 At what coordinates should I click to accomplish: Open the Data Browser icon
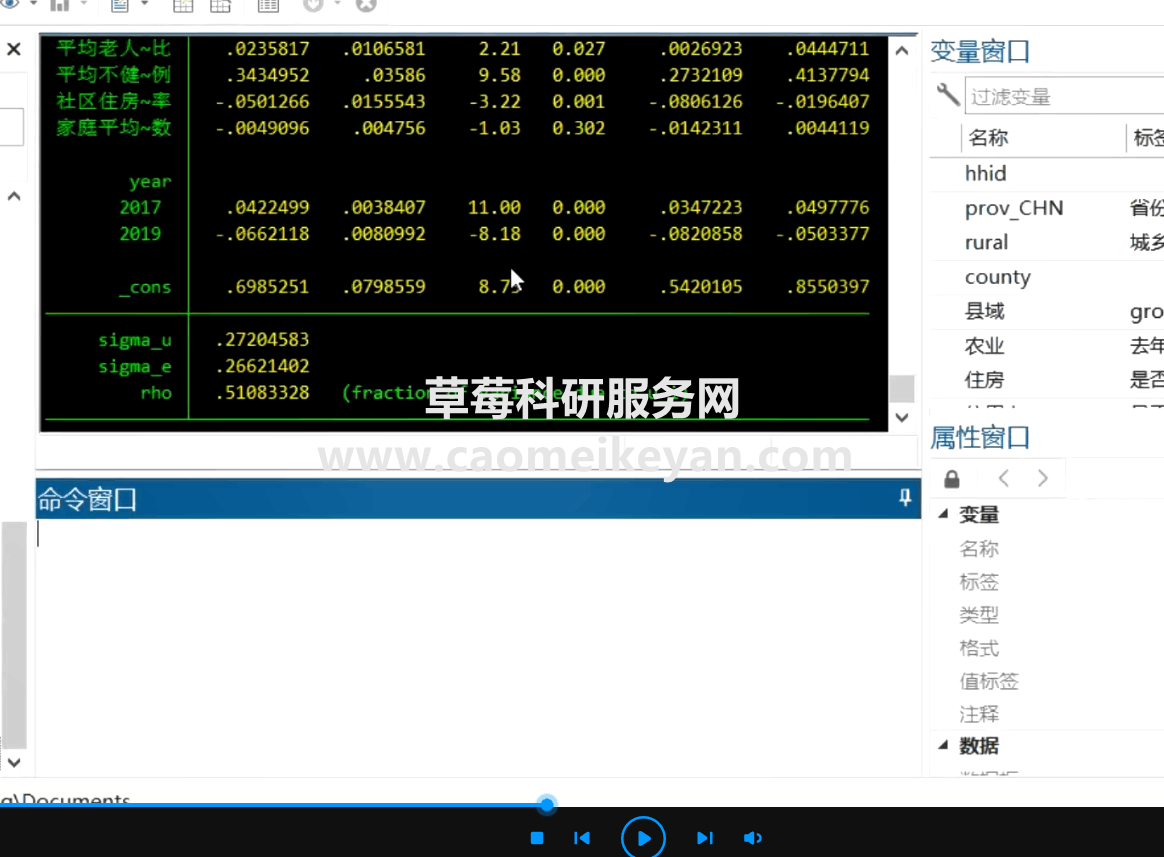[x=220, y=5]
